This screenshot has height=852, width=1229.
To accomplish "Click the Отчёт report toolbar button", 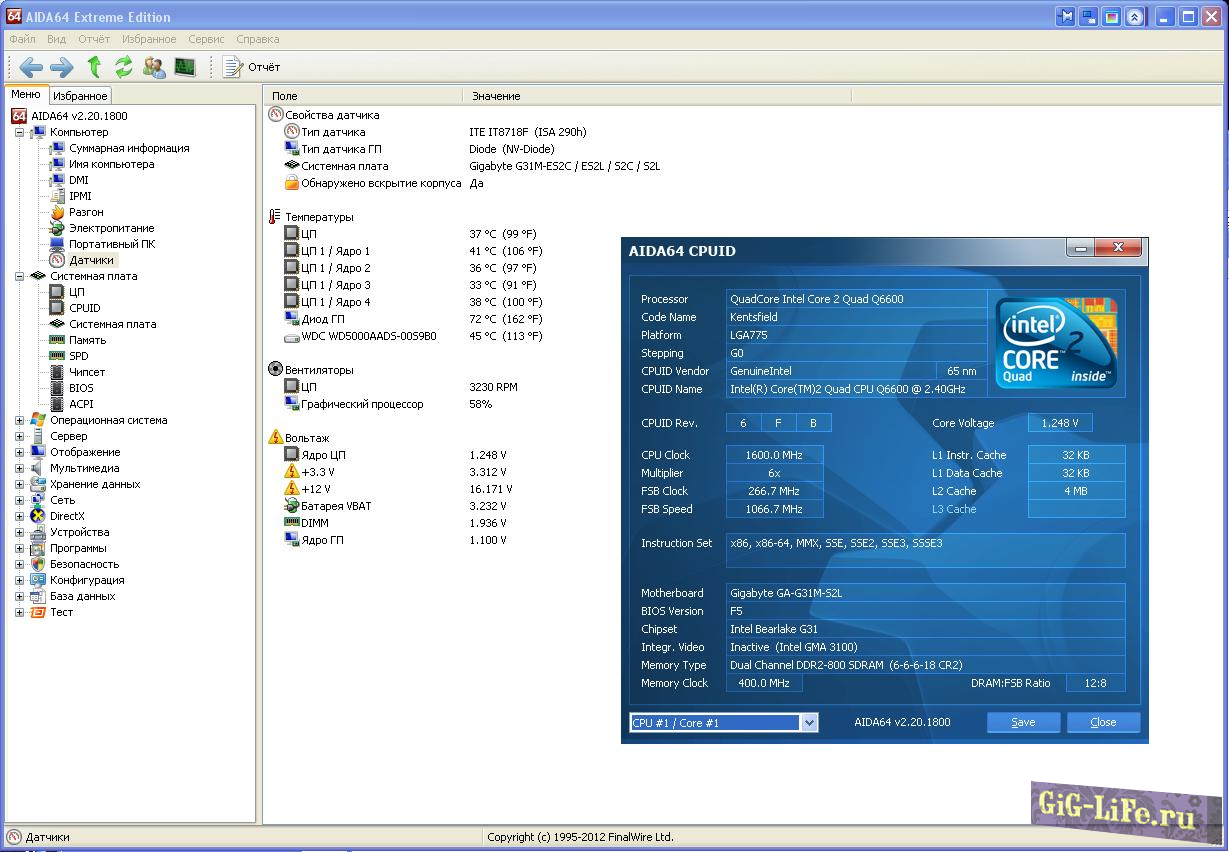I will (x=252, y=67).
